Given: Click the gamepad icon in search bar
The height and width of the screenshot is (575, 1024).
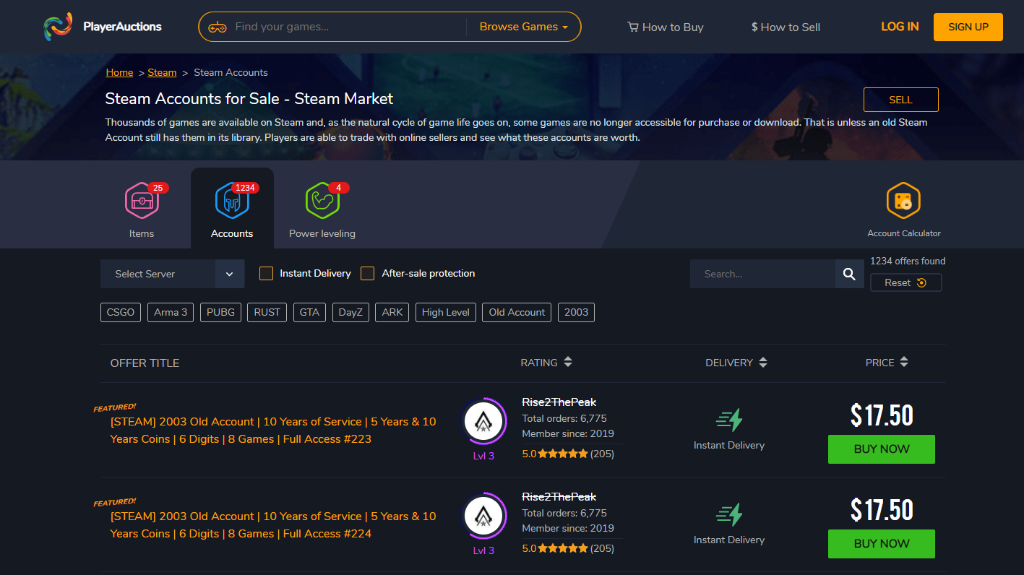Looking at the screenshot, I should 217,27.
